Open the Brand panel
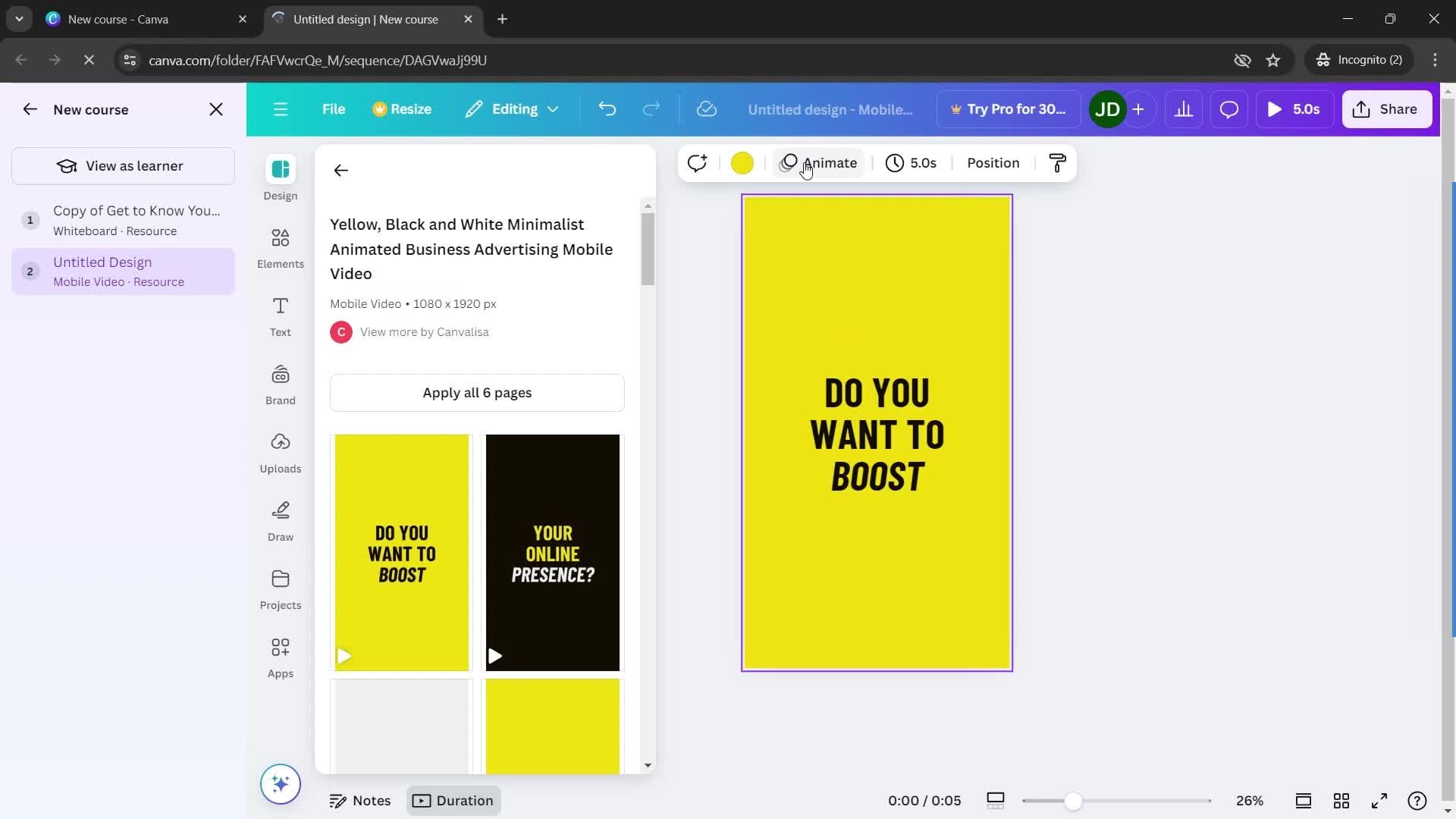1456x819 pixels. pyautogui.click(x=280, y=384)
